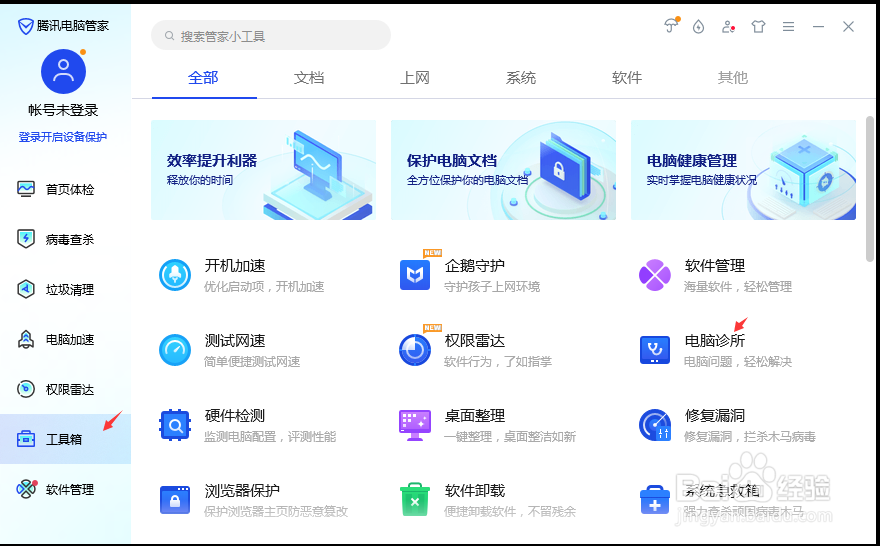
Task: Open the hamburger main menu
Action: [x=789, y=26]
